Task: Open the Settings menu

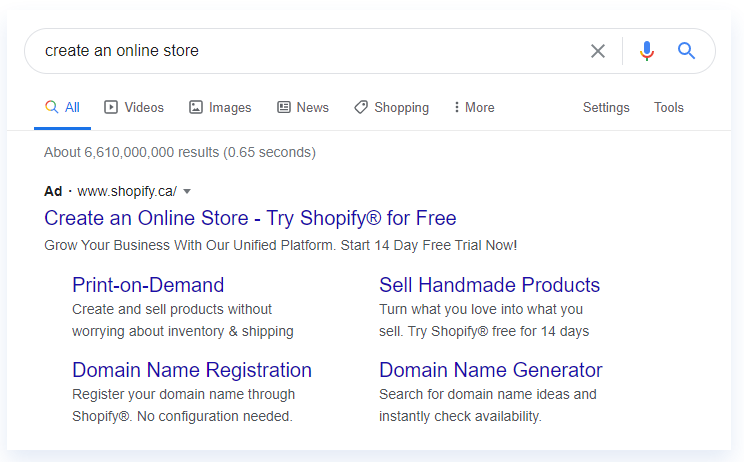Action: click(606, 108)
